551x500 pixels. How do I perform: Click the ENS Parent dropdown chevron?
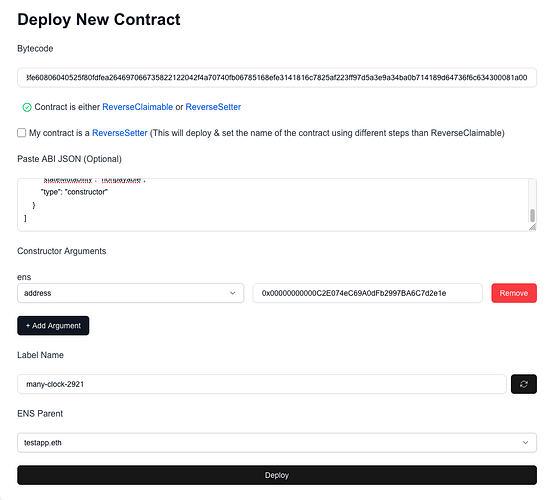[x=525, y=442]
